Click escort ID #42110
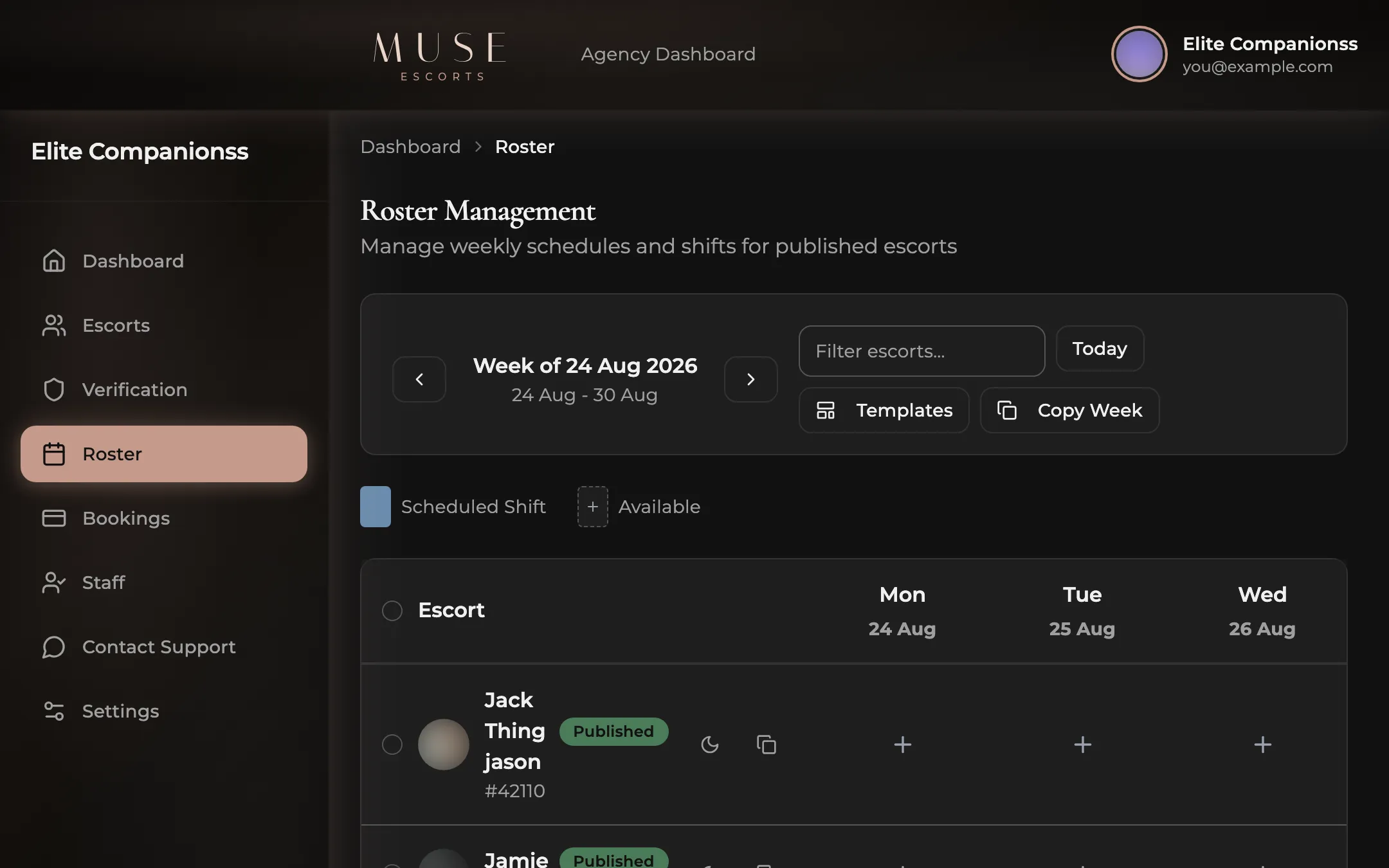The width and height of the screenshot is (1389, 868). (x=514, y=791)
